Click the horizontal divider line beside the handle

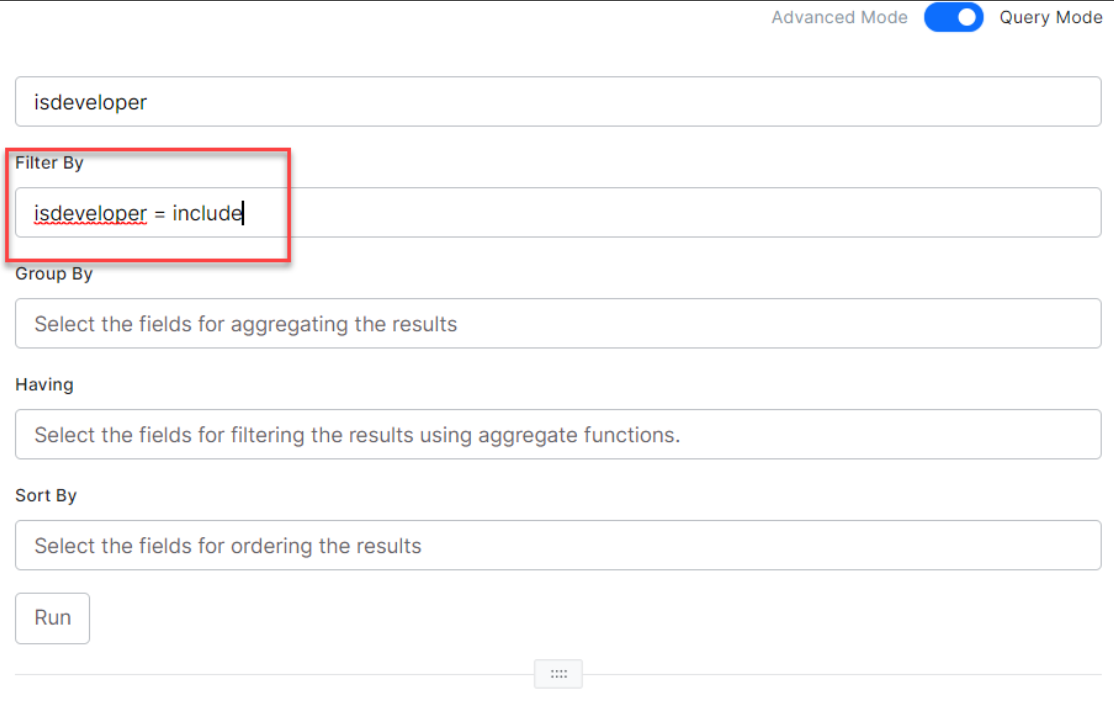click(x=300, y=675)
